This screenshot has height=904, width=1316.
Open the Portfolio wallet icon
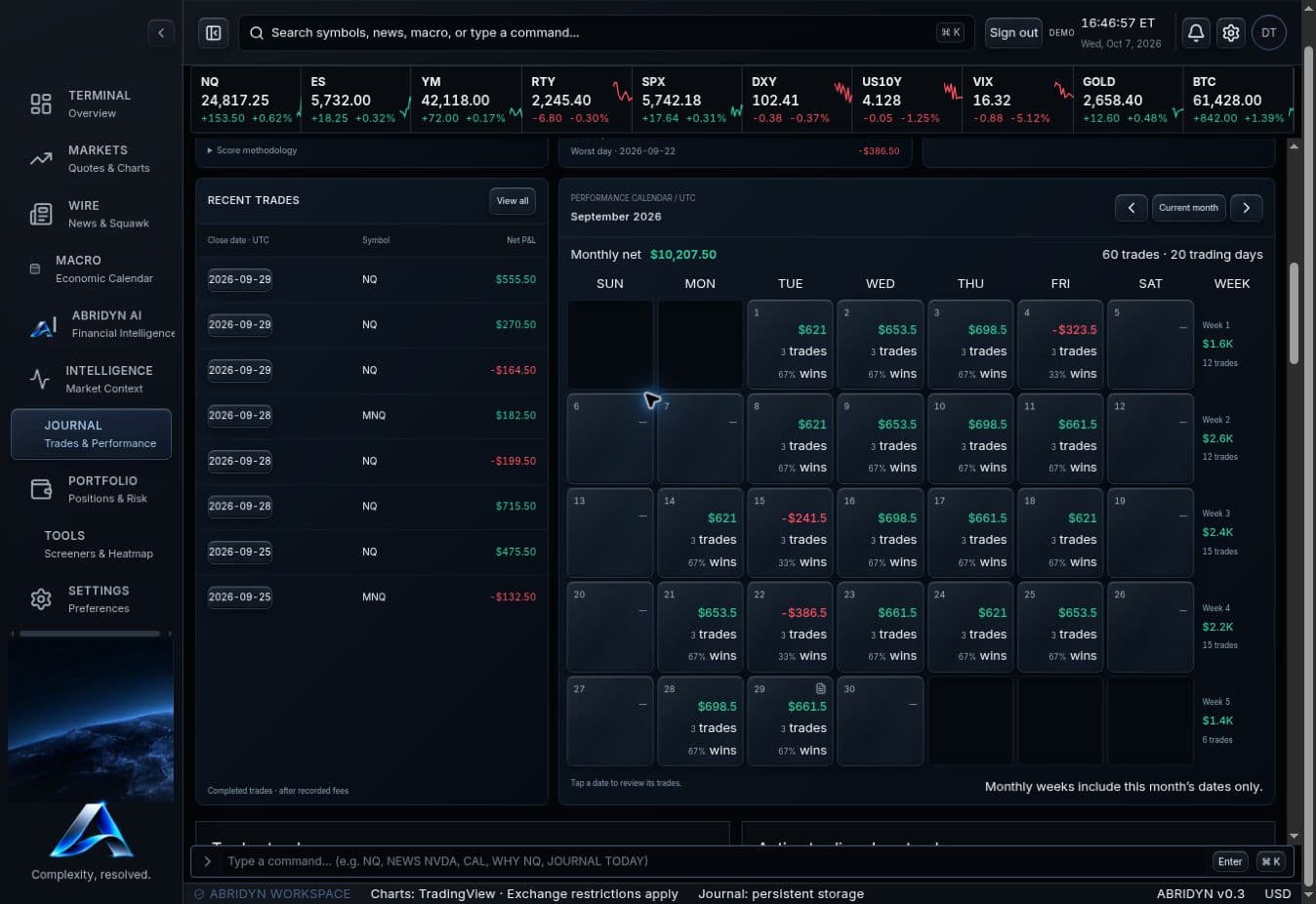coord(41,489)
